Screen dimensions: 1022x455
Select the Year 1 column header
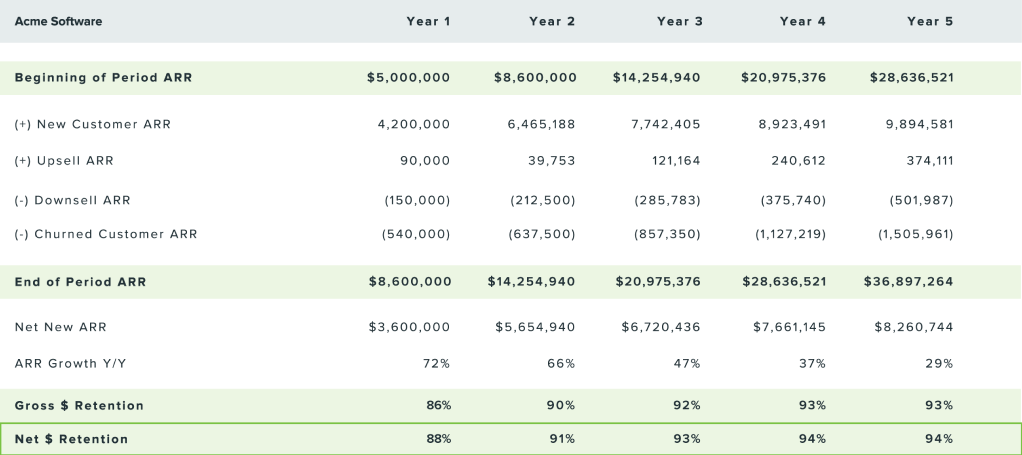428,21
